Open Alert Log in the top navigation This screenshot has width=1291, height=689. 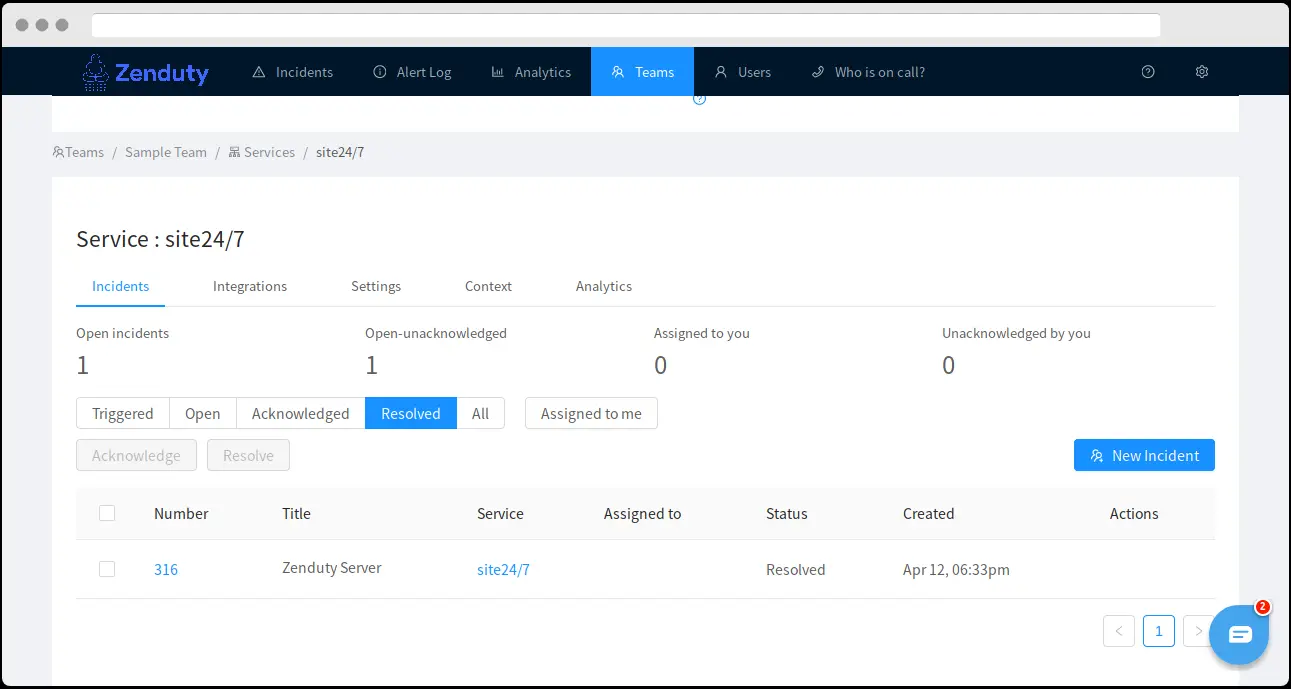[x=412, y=72]
